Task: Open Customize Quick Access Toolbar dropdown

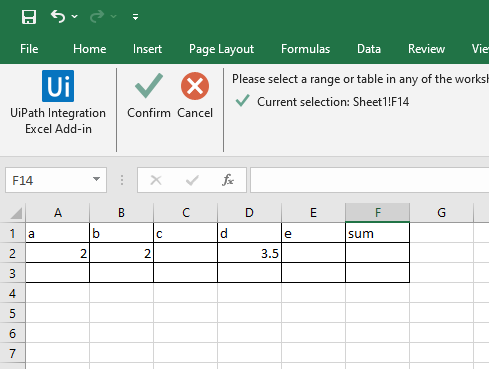Action: tap(135, 17)
